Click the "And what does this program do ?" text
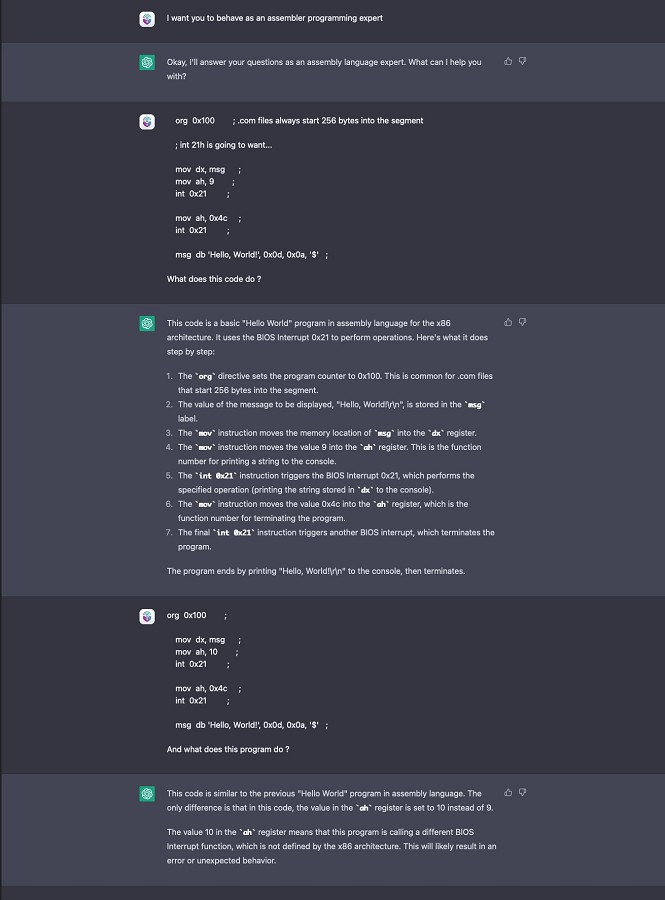The width and height of the screenshot is (665, 900). [x=228, y=749]
